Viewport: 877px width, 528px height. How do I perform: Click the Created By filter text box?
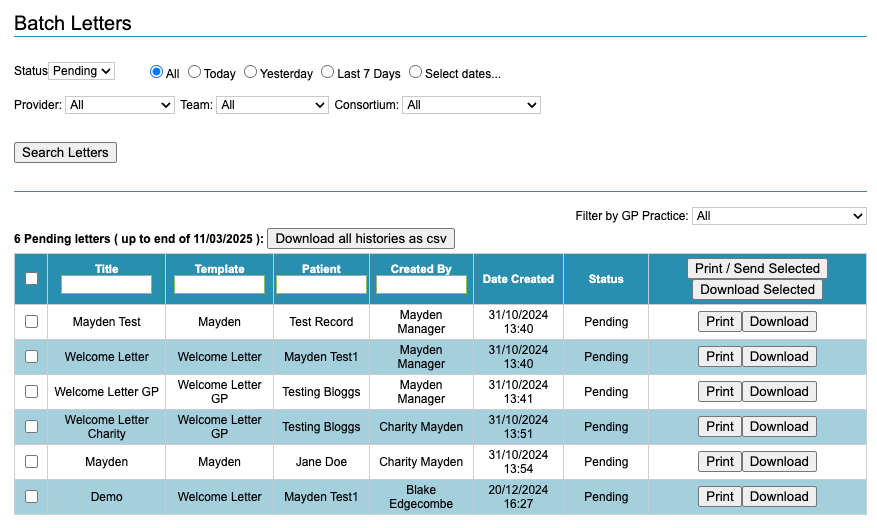pyautogui.click(x=421, y=285)
